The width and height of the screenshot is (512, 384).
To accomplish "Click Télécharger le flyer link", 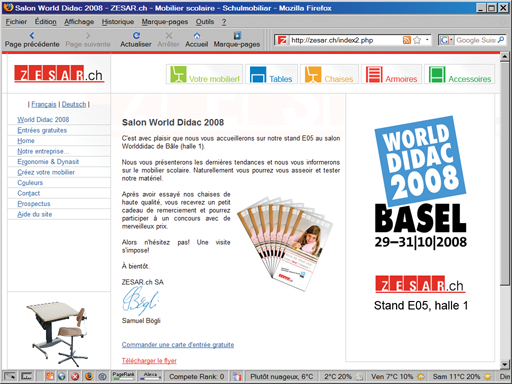I will 149,361.
